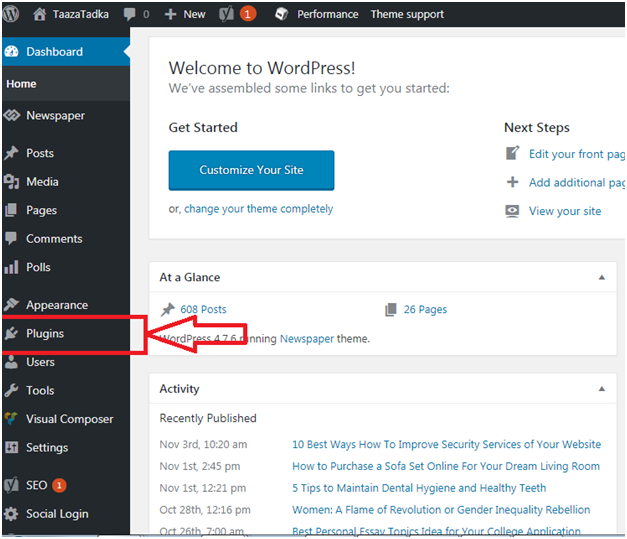Viewport: 627px width, 539px height.
Task: Click View your site link
Action: [x=565, y=211]
